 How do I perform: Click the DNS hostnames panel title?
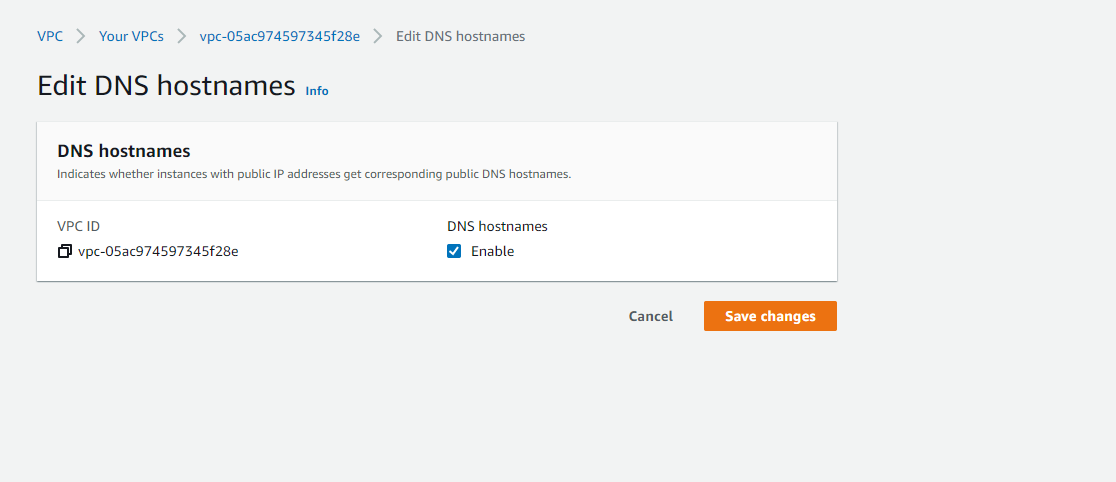pyautogui.click(x=124, y=151)
